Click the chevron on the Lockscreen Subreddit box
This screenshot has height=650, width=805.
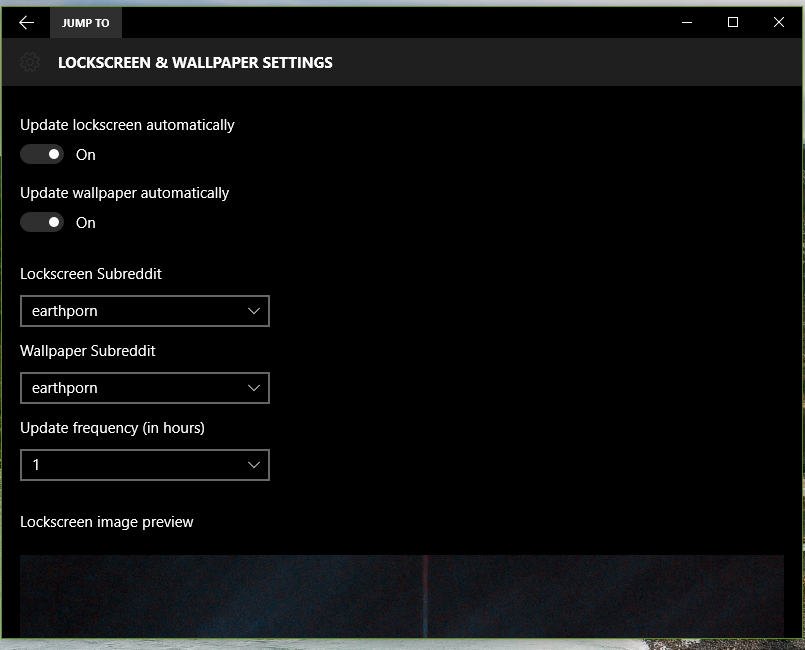tap(253, 311)
